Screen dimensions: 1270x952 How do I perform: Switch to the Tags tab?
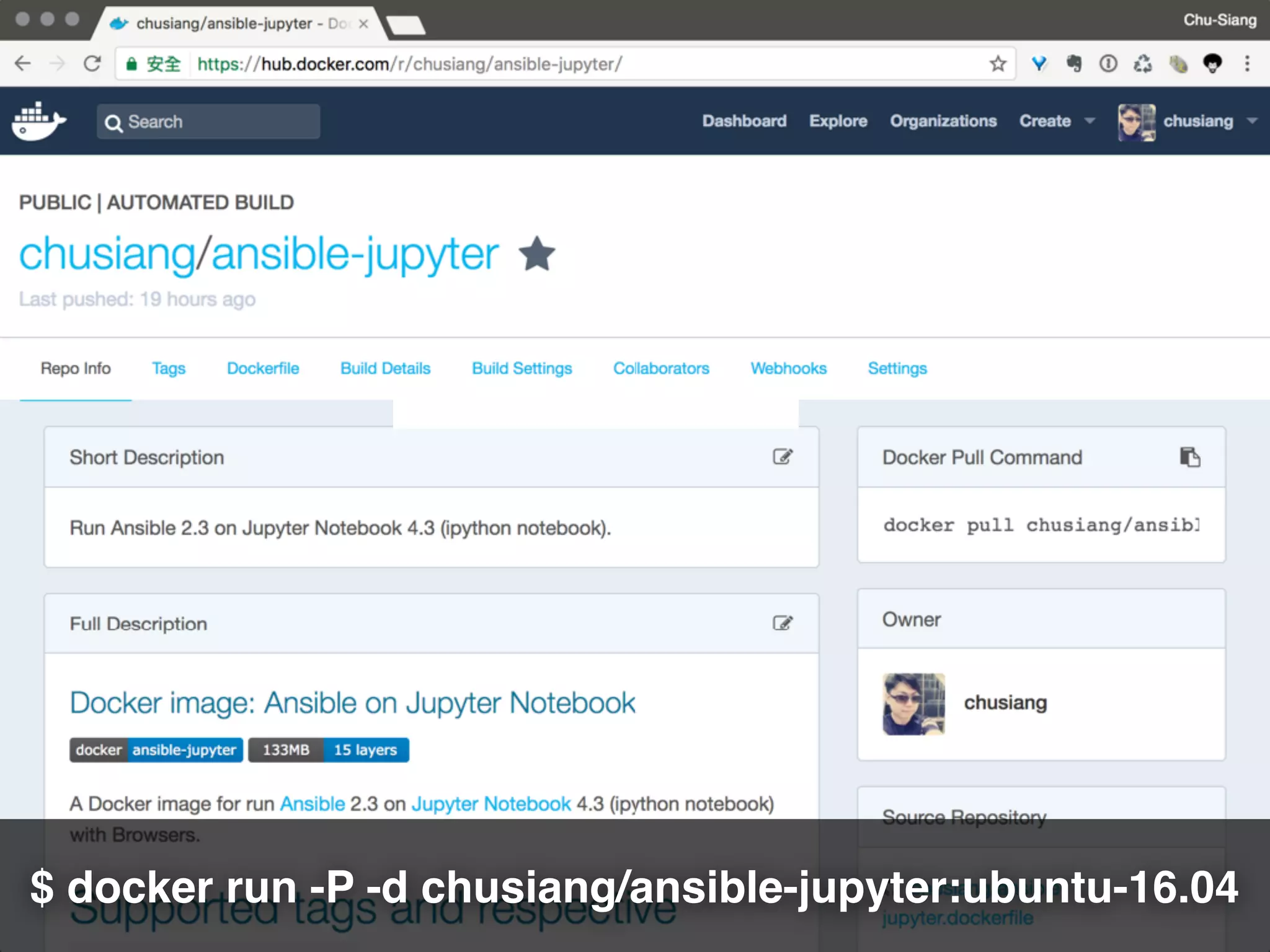coord(169,368)
